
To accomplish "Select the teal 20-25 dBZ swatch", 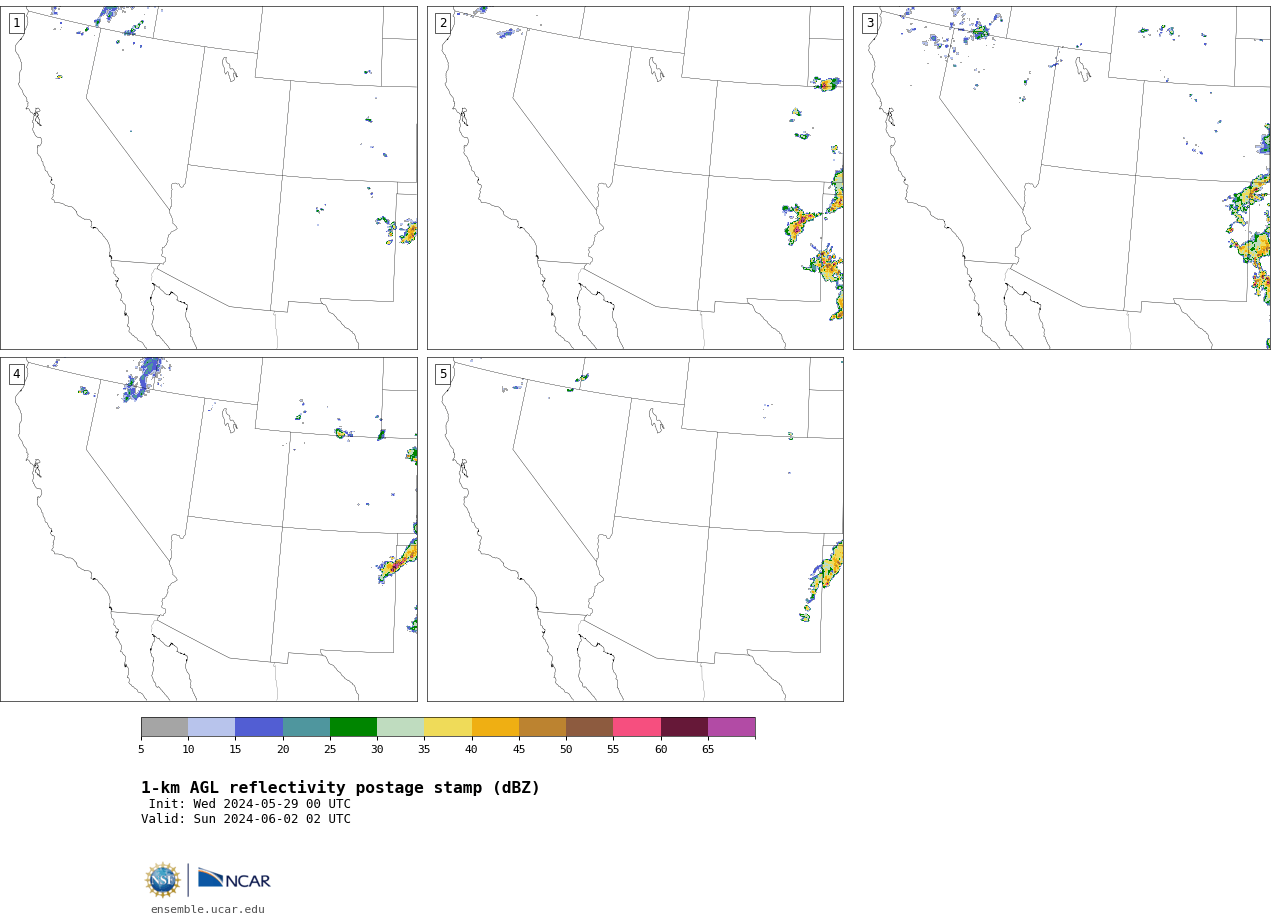I will (x=306, y=727).
